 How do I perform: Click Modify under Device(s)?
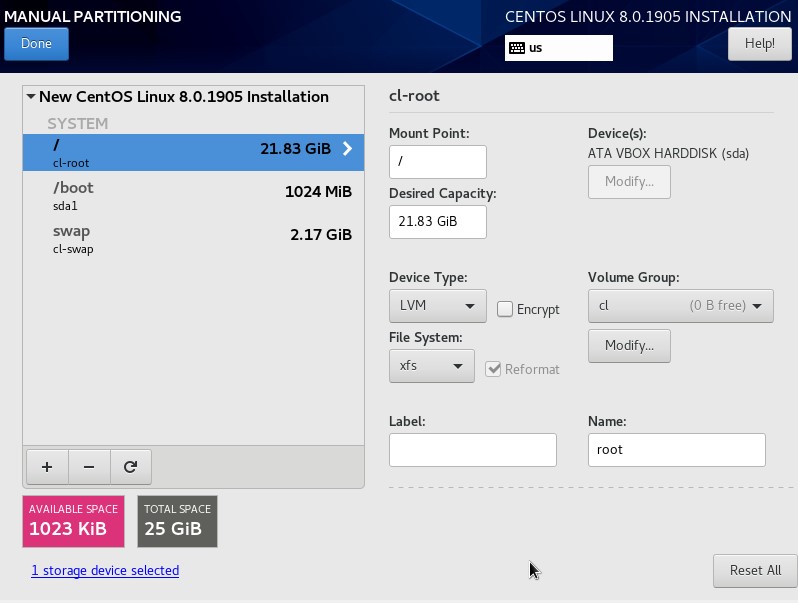629,182
